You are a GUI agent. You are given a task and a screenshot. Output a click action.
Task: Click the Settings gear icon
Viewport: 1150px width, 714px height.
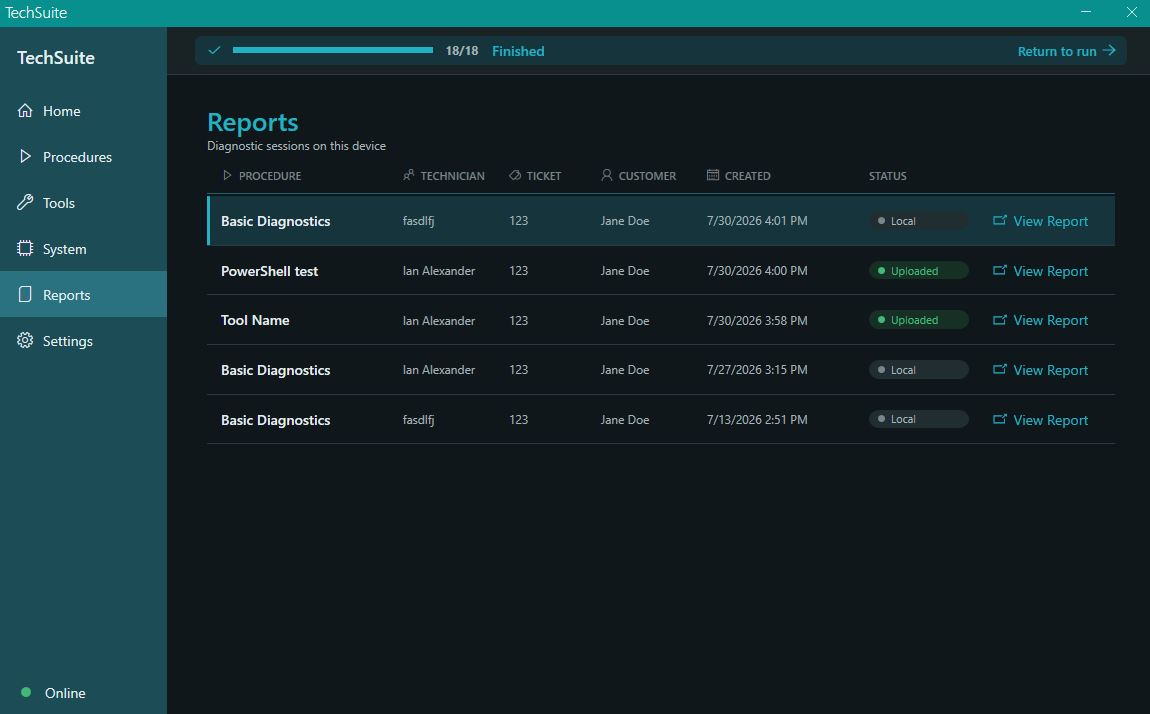pyautogui.click(x=25, y=341)
